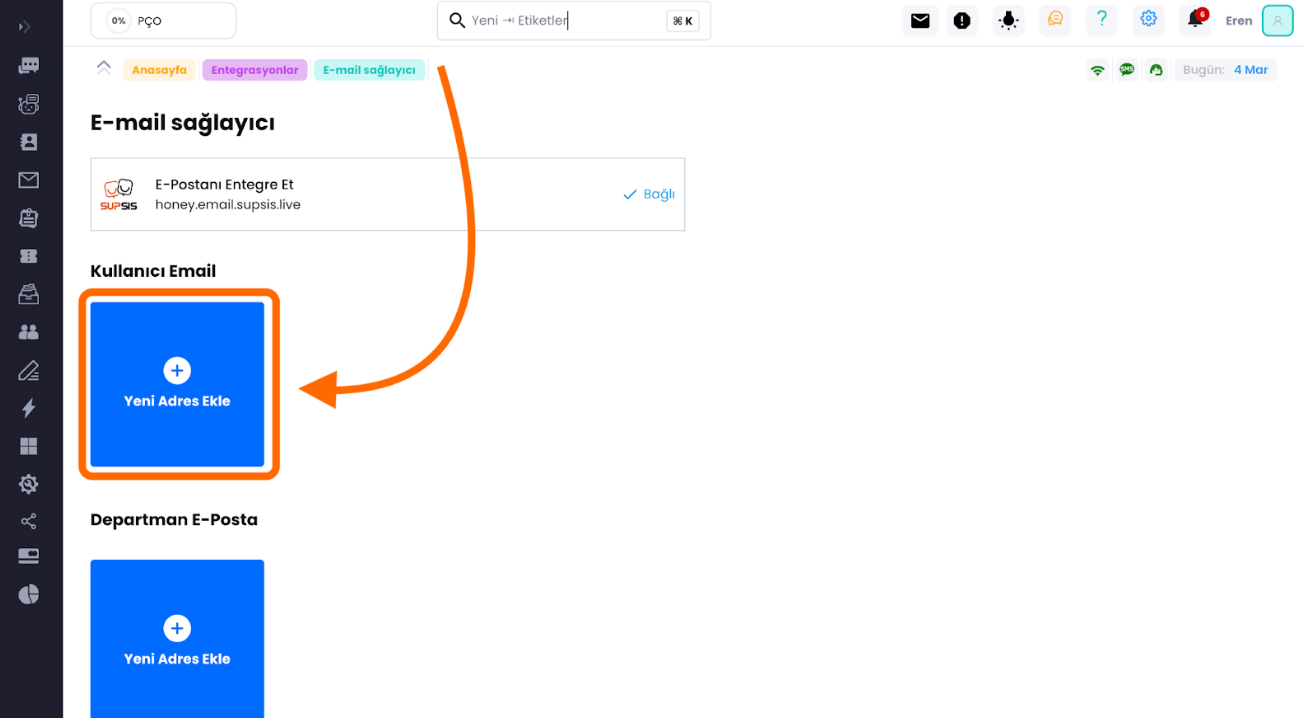Open the orange chat bubbles icon
The image size is (1304, 718).
click(x=1055, y=20)
